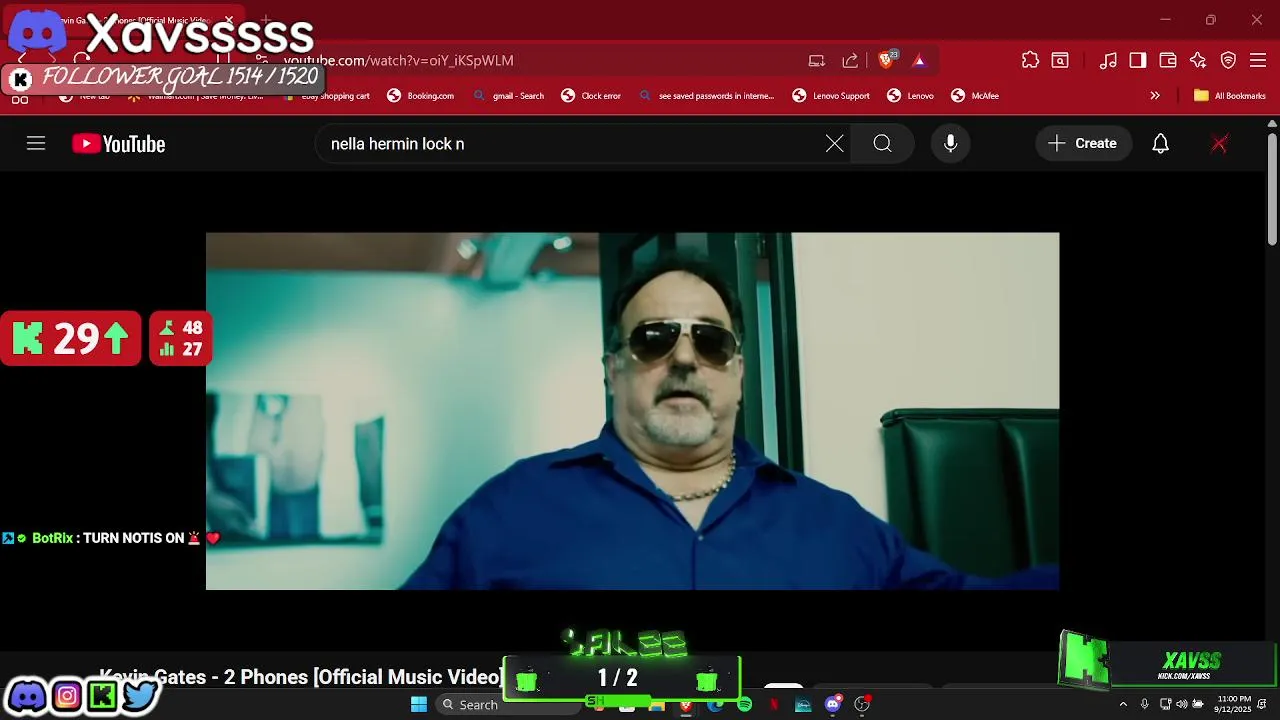Open Spotify from the taskbar
Screen dimensions: 1280x720
744,705
